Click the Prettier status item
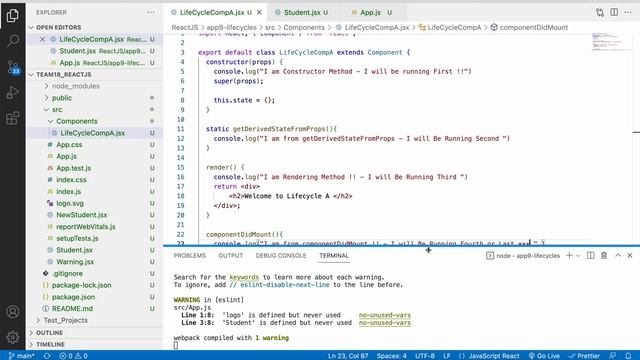The width and height of the screenshot is (640, 360). tap(584, 356)
